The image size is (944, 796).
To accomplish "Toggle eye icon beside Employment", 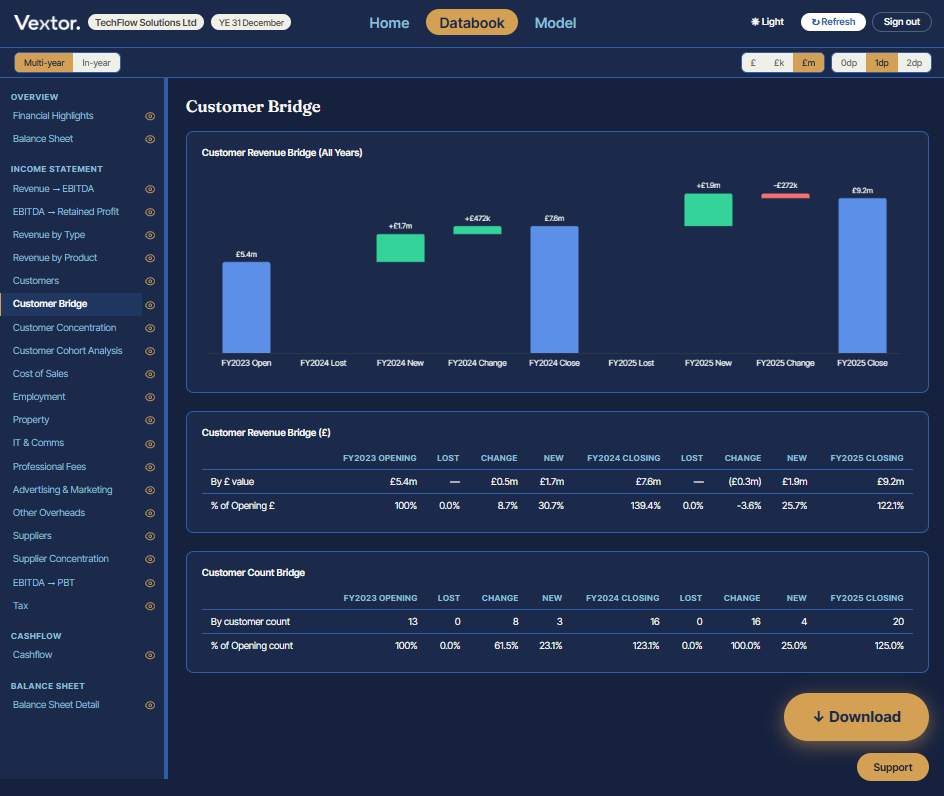I will coord(151,397).
